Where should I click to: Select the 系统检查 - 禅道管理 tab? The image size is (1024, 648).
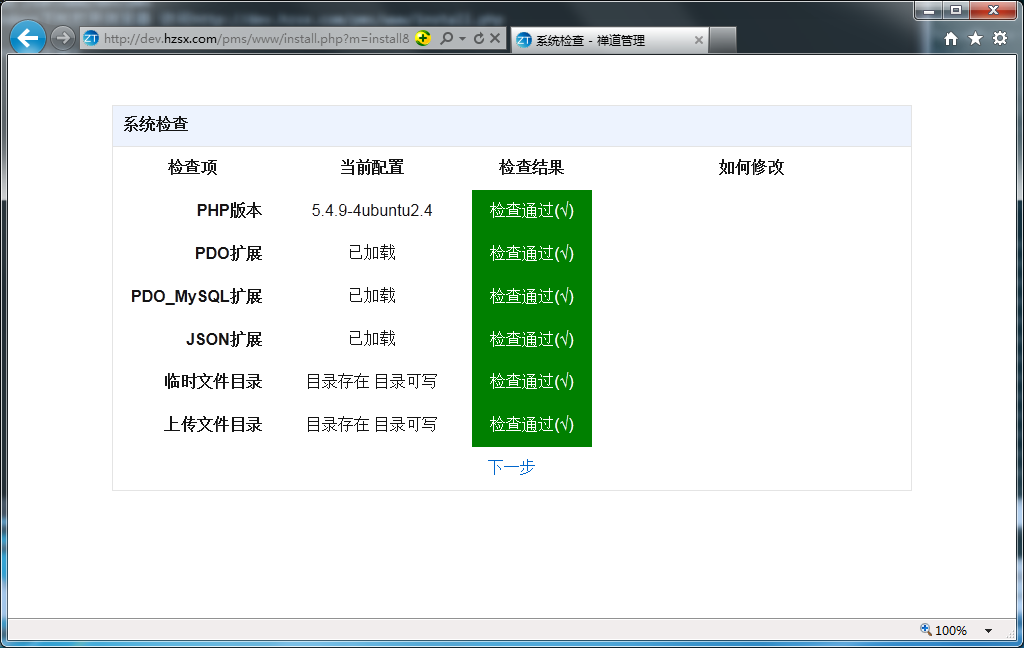point(609,40)
